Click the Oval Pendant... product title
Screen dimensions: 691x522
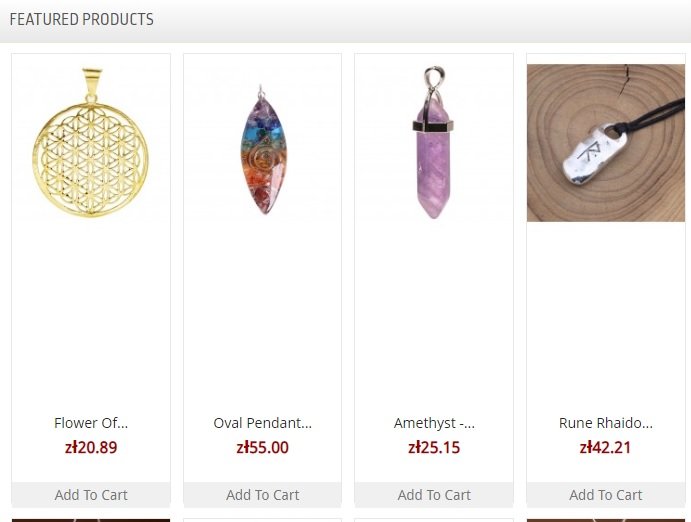tap(263, 423)
